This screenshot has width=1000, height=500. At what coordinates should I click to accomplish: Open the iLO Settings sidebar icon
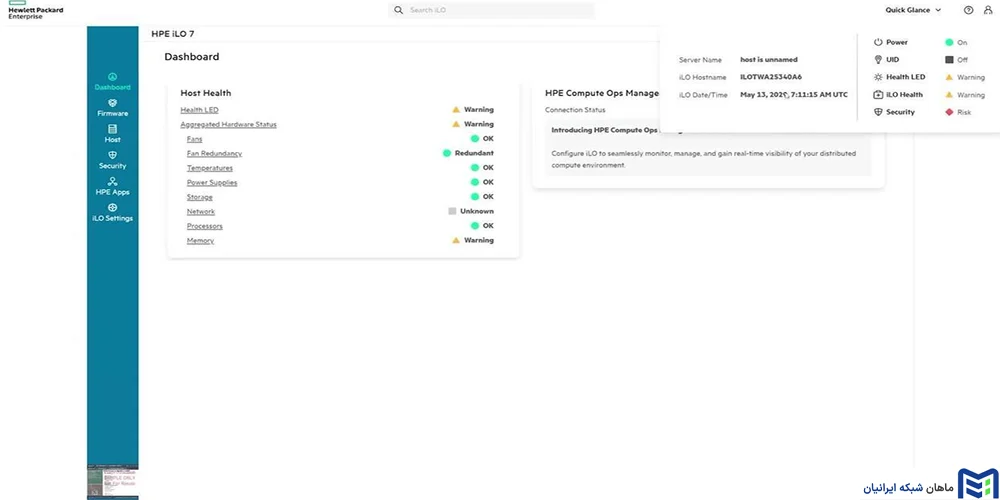point(112,207)
